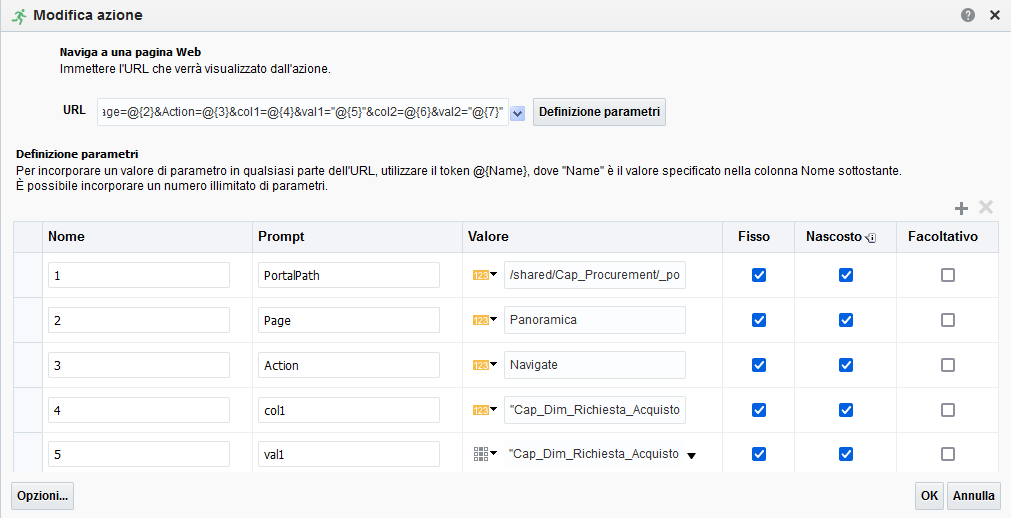Click the delete parameter X icon

click(x=985, y=208)
